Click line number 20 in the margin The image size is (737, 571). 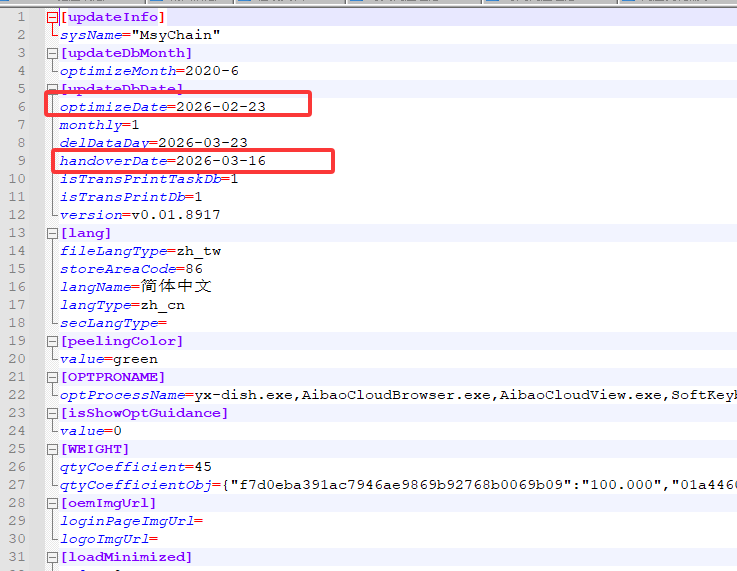(x=20, y=359)
